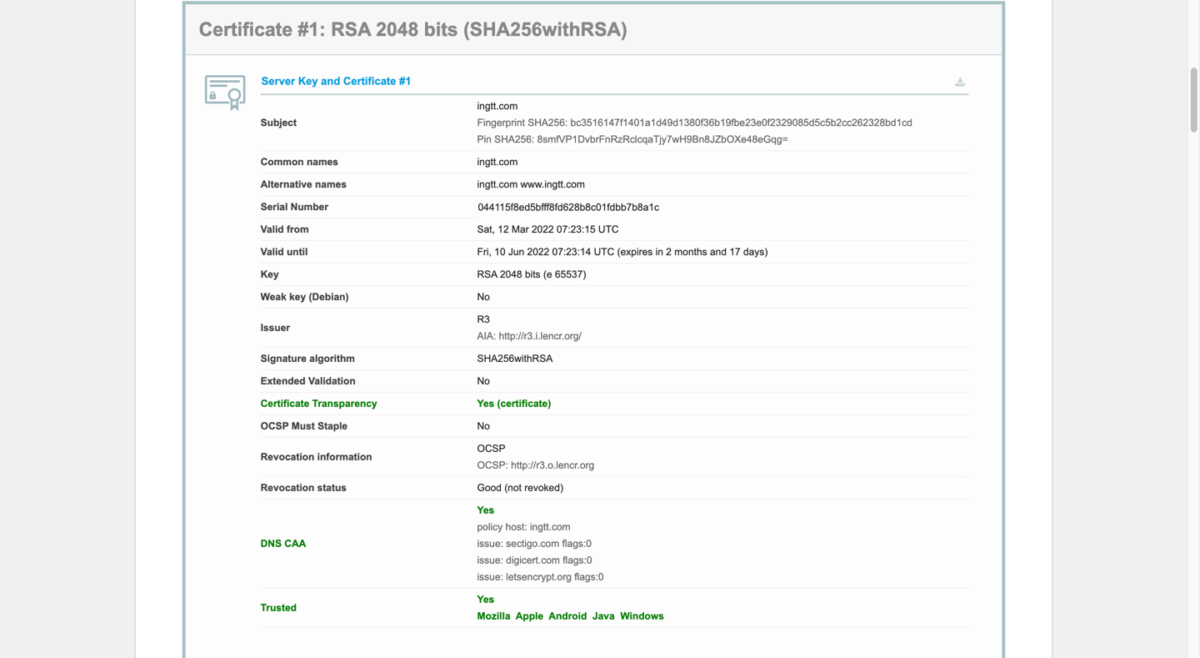
Task: Click the issue: digicert.com flags:0 line
Action: [534, 561]
